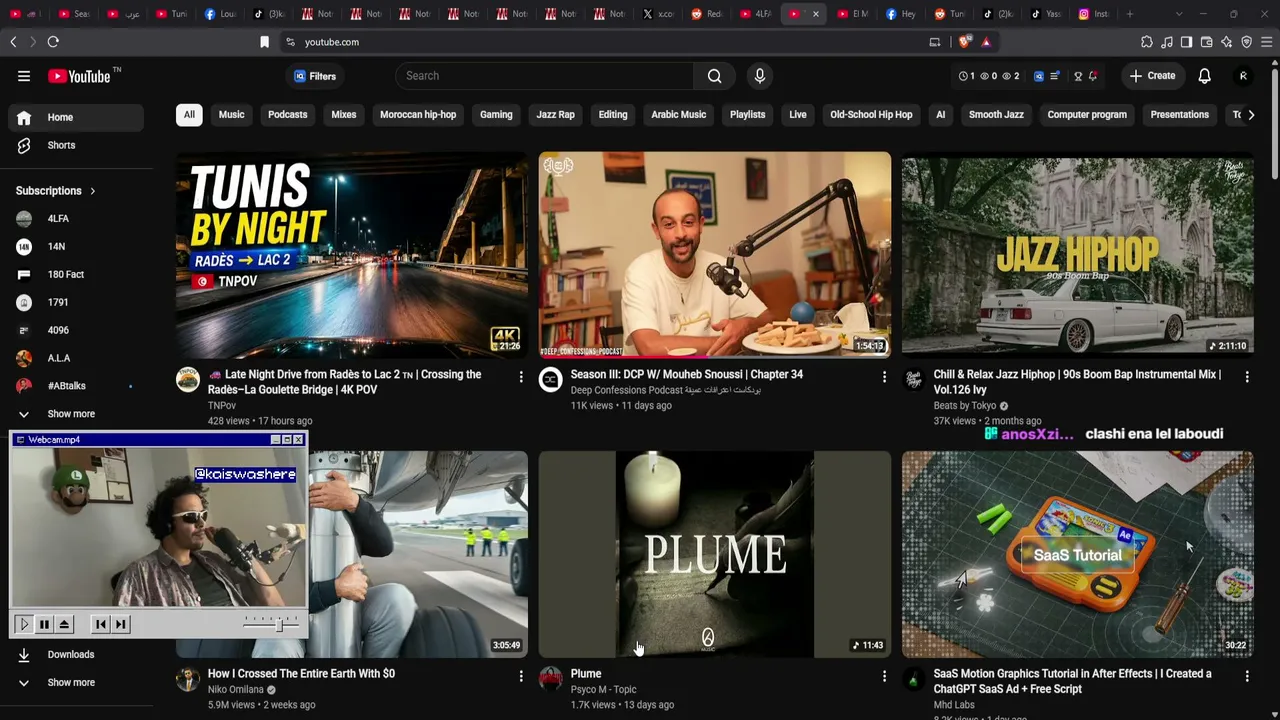
Task: Go back to the previous page
Action: click(x=13, y=42)
